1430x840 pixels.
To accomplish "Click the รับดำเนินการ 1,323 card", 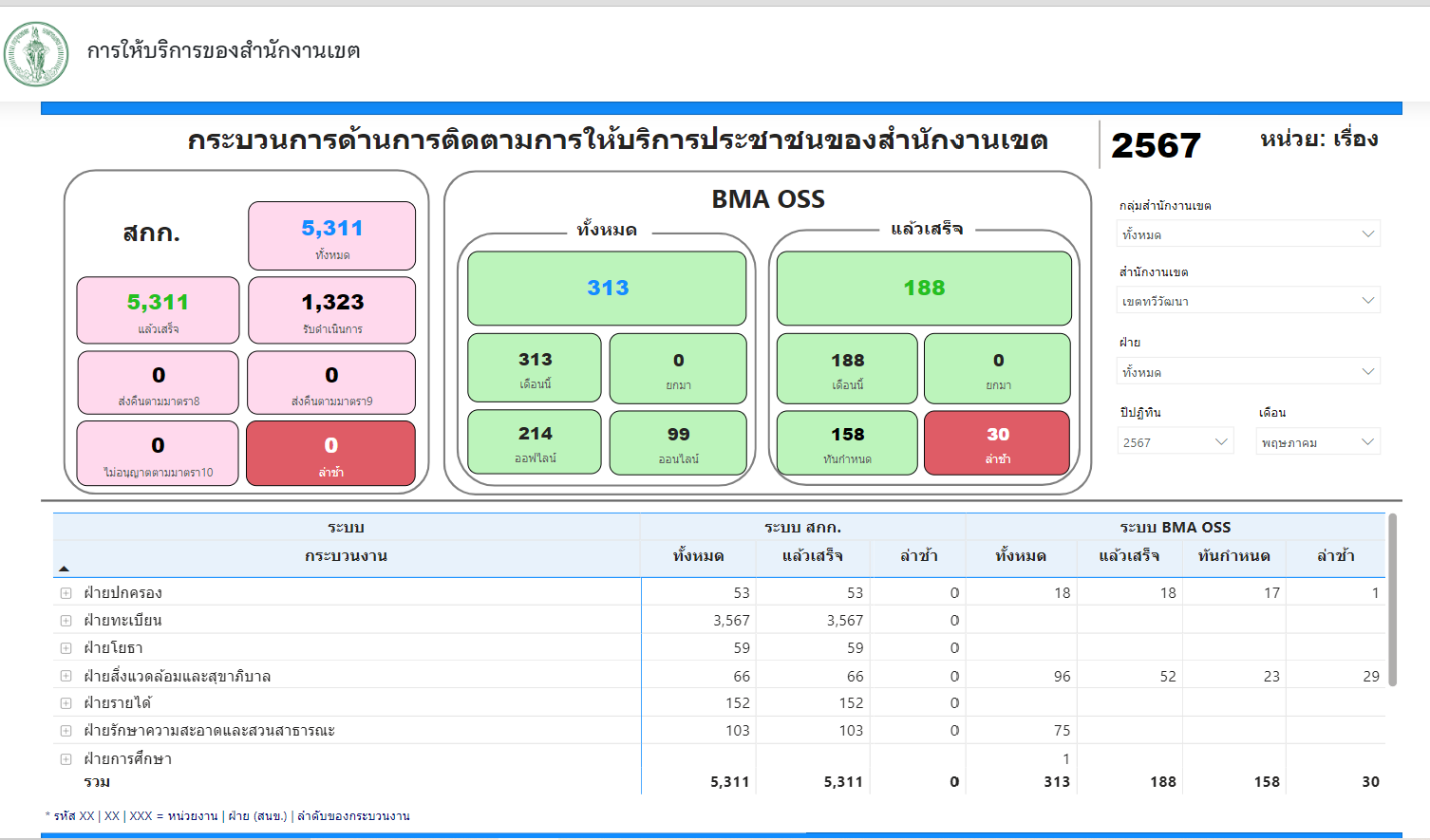I will 331,310.
